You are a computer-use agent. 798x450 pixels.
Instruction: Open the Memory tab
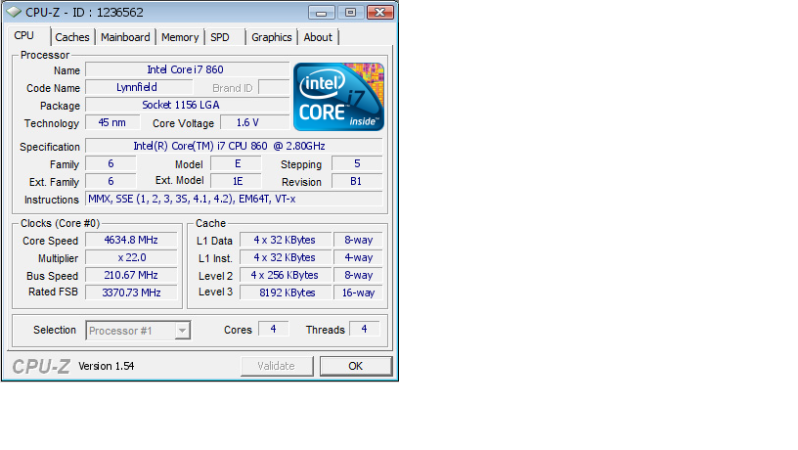(180, 37)
